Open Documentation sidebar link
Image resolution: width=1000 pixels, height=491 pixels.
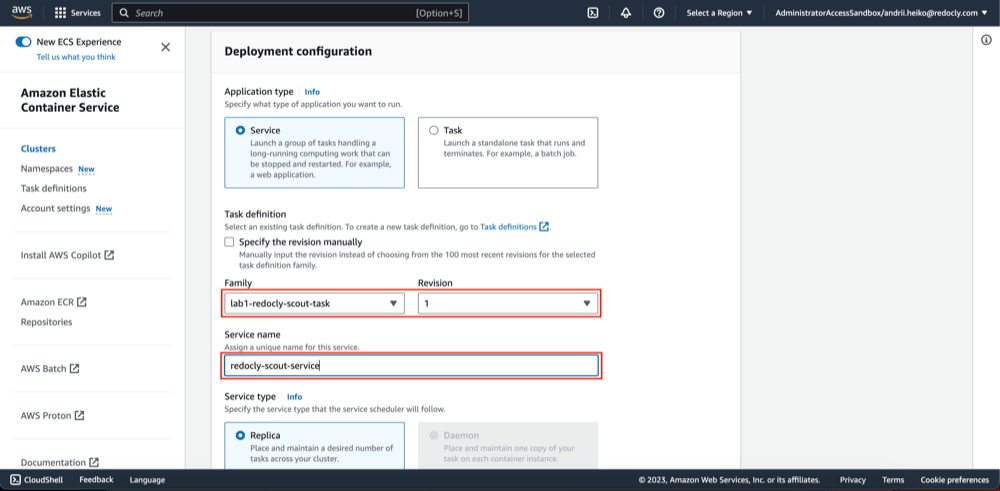tap(60, 462)
